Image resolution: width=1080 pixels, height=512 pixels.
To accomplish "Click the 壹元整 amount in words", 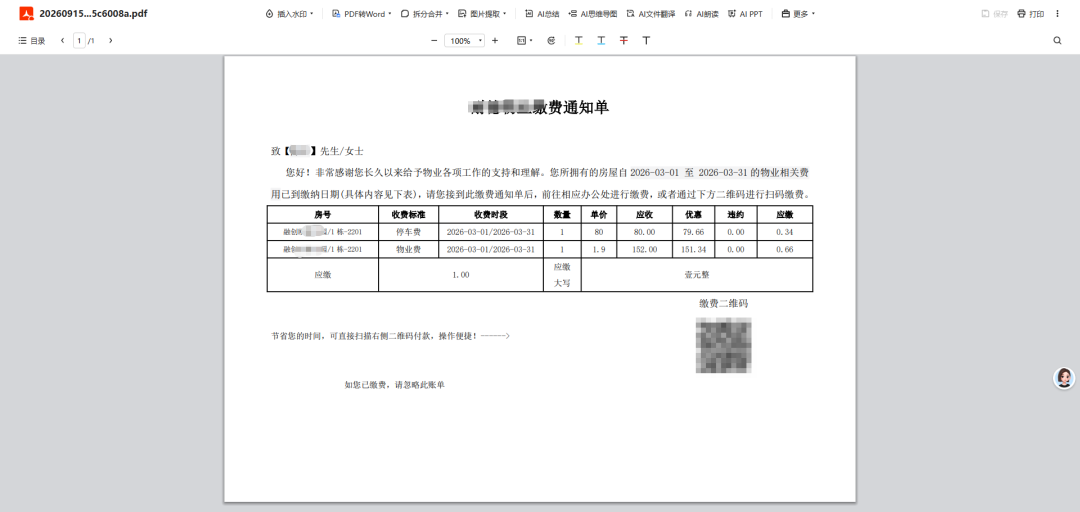I will tap(696, 274).
